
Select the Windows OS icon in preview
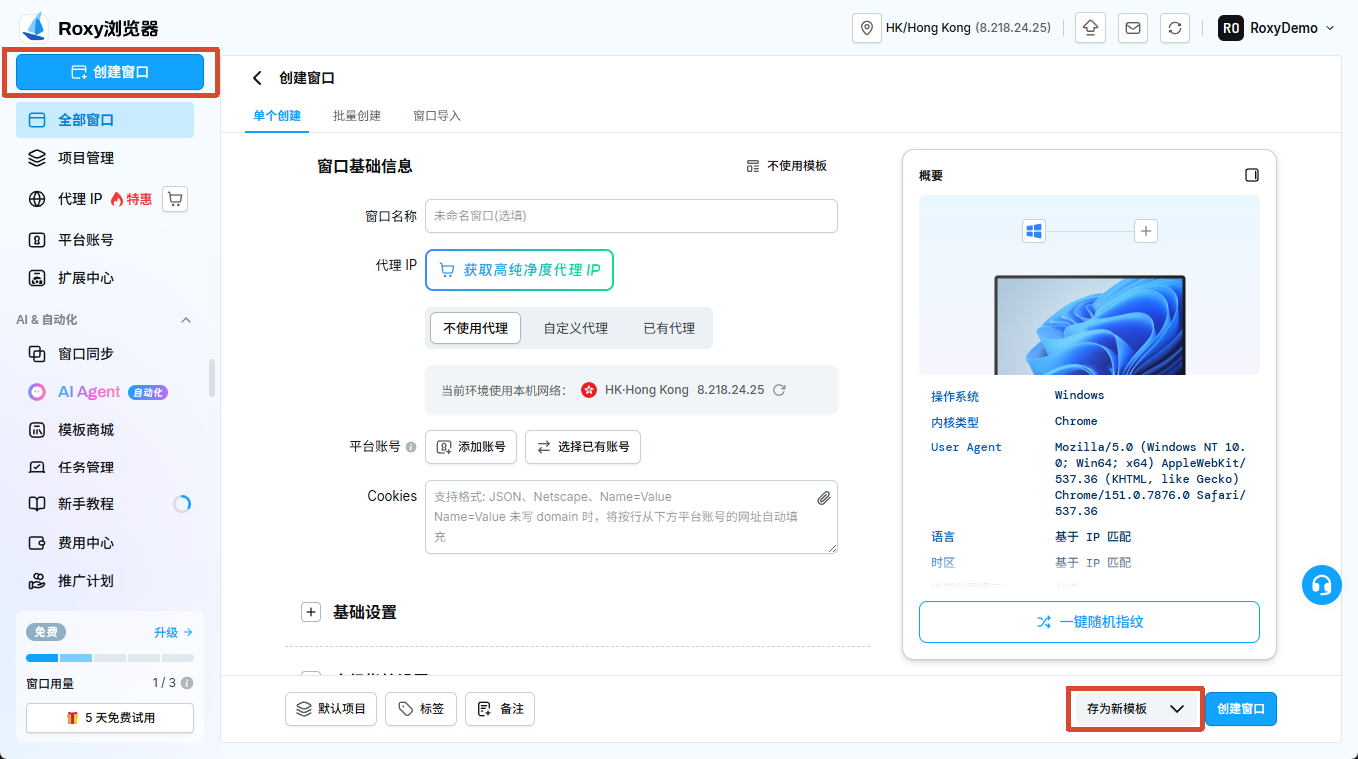(x=1034, y=231)
